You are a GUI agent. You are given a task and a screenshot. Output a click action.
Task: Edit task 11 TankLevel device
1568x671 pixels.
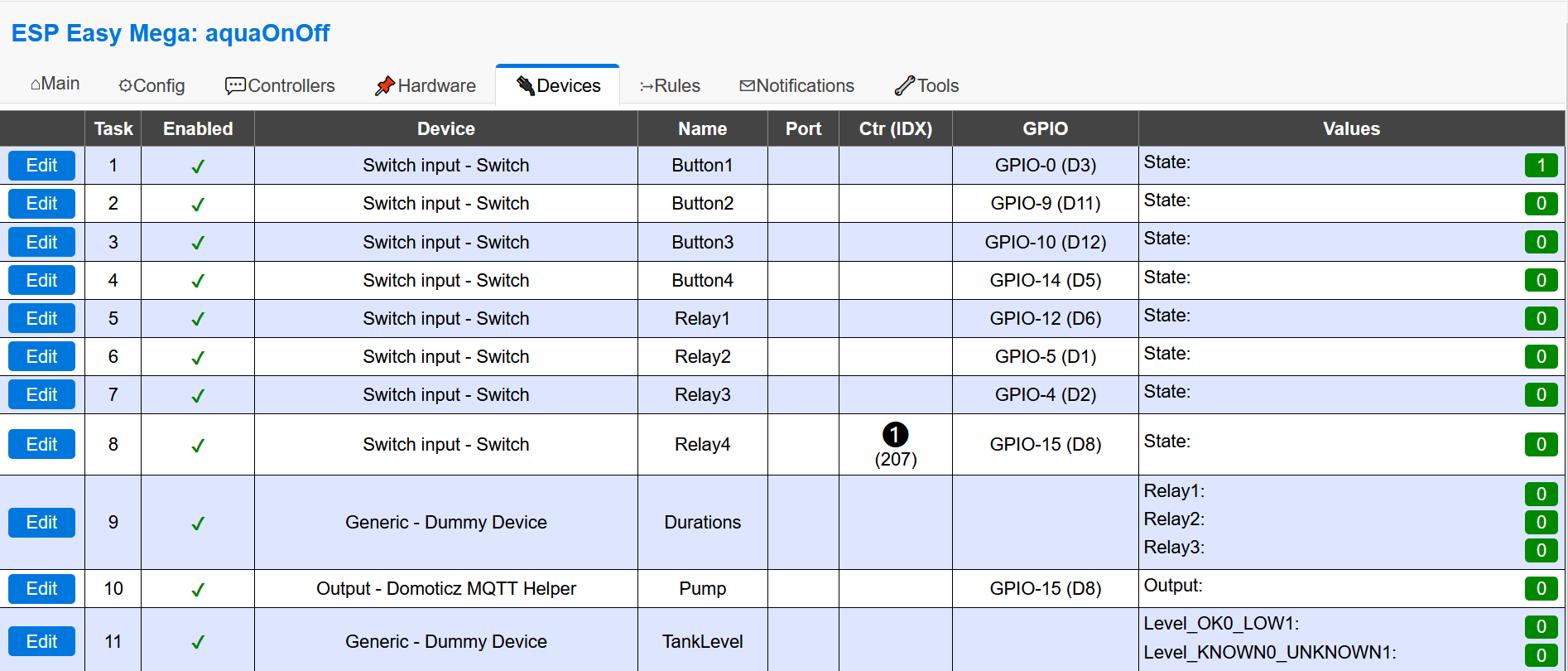(42, 641)
